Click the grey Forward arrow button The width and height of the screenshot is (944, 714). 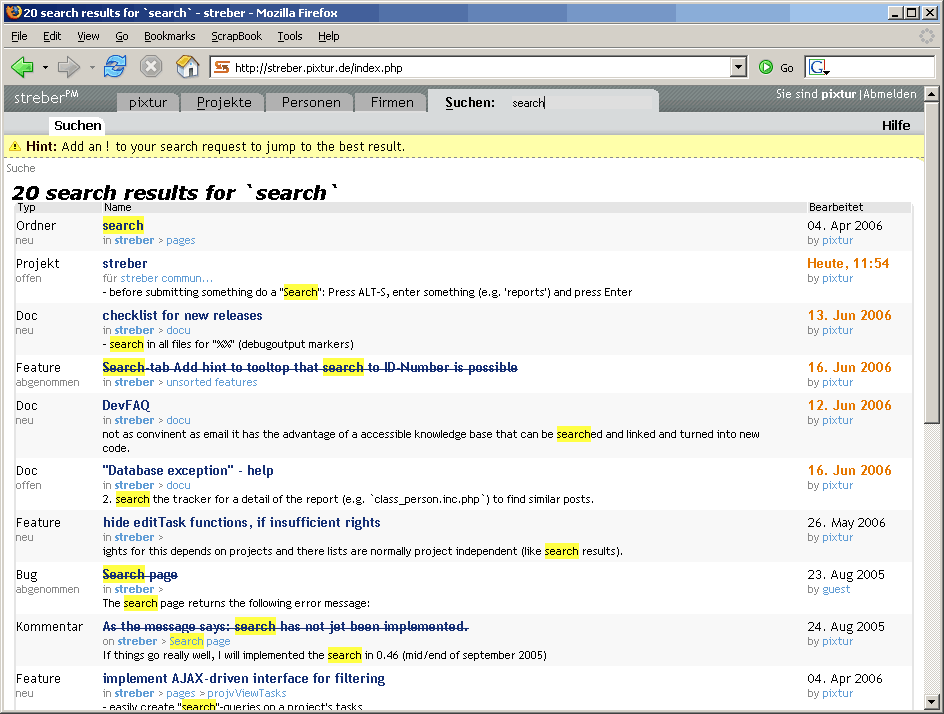pos(68,67)
